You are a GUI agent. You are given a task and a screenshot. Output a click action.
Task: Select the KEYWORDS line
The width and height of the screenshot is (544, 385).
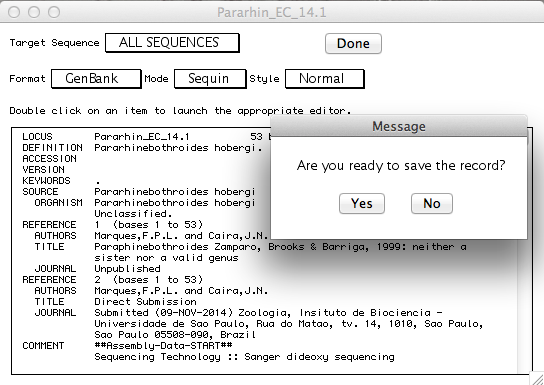[x=61, y=181]
